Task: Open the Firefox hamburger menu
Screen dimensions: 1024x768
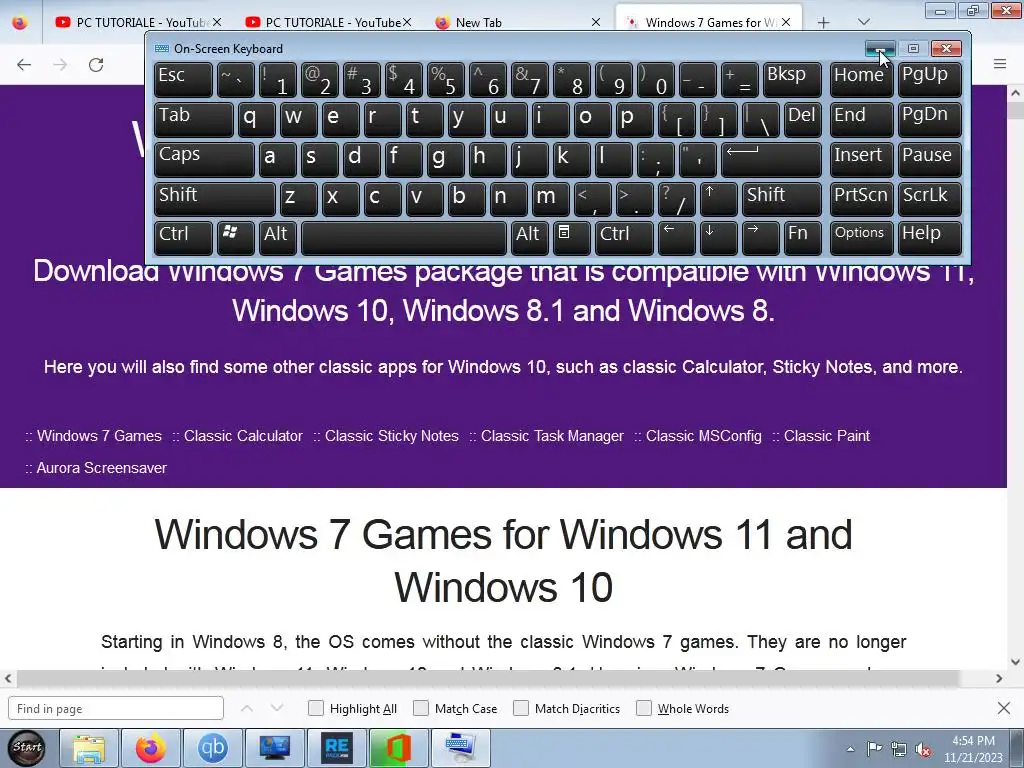Action: point(1000,64)
